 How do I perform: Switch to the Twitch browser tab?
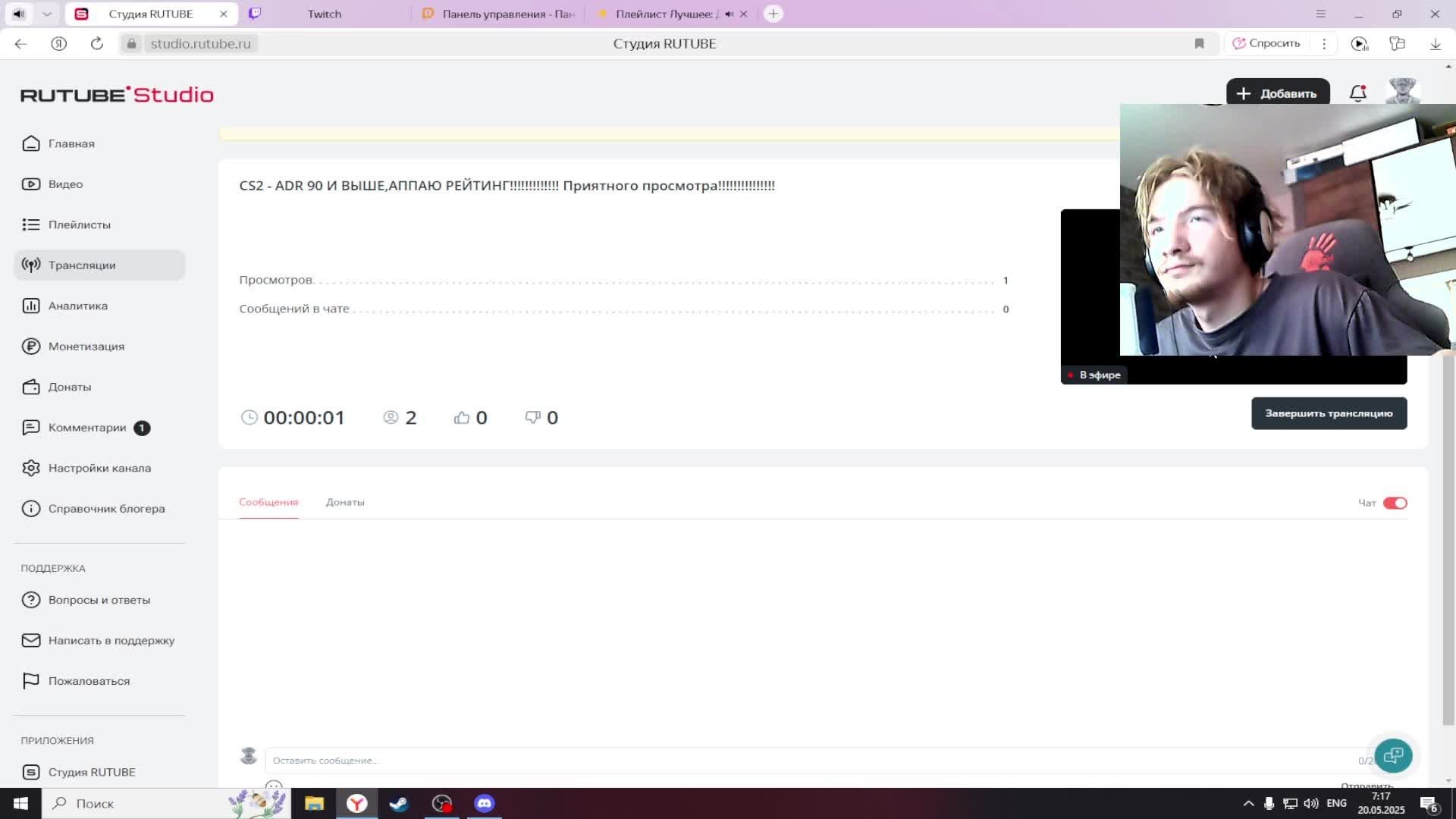324,14
